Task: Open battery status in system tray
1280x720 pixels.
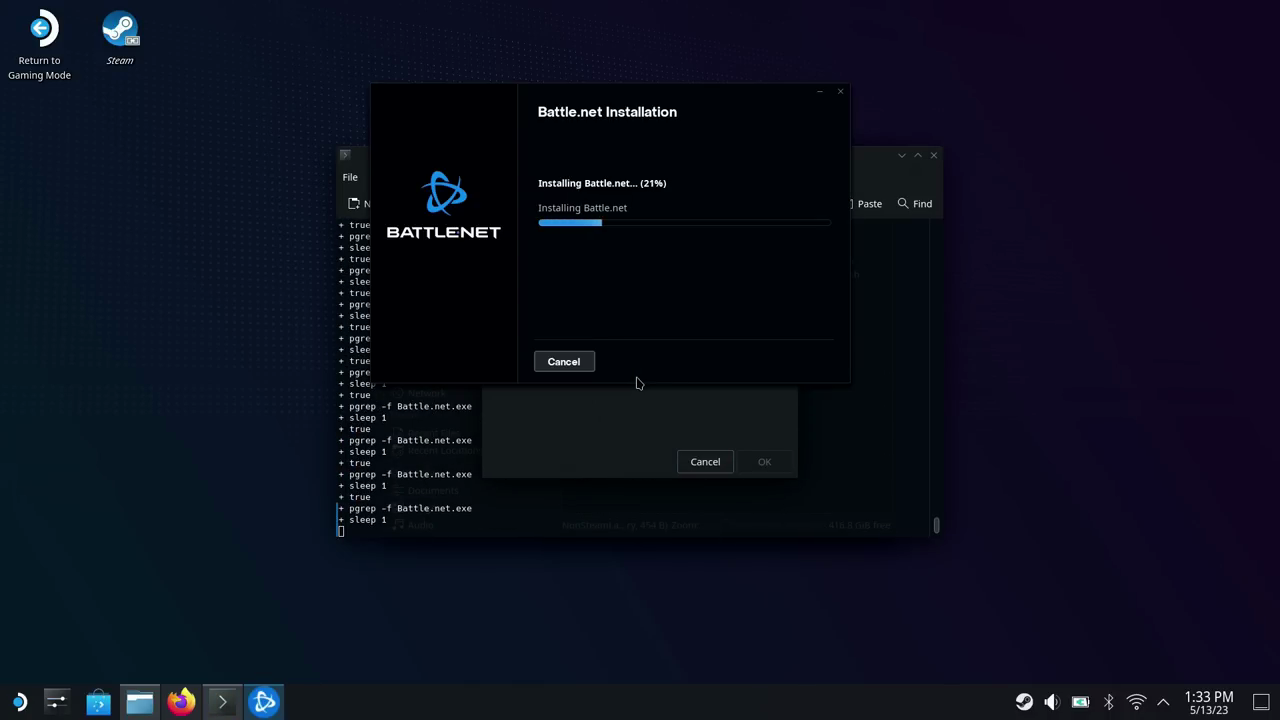Action: click(x=1080, y=702)
